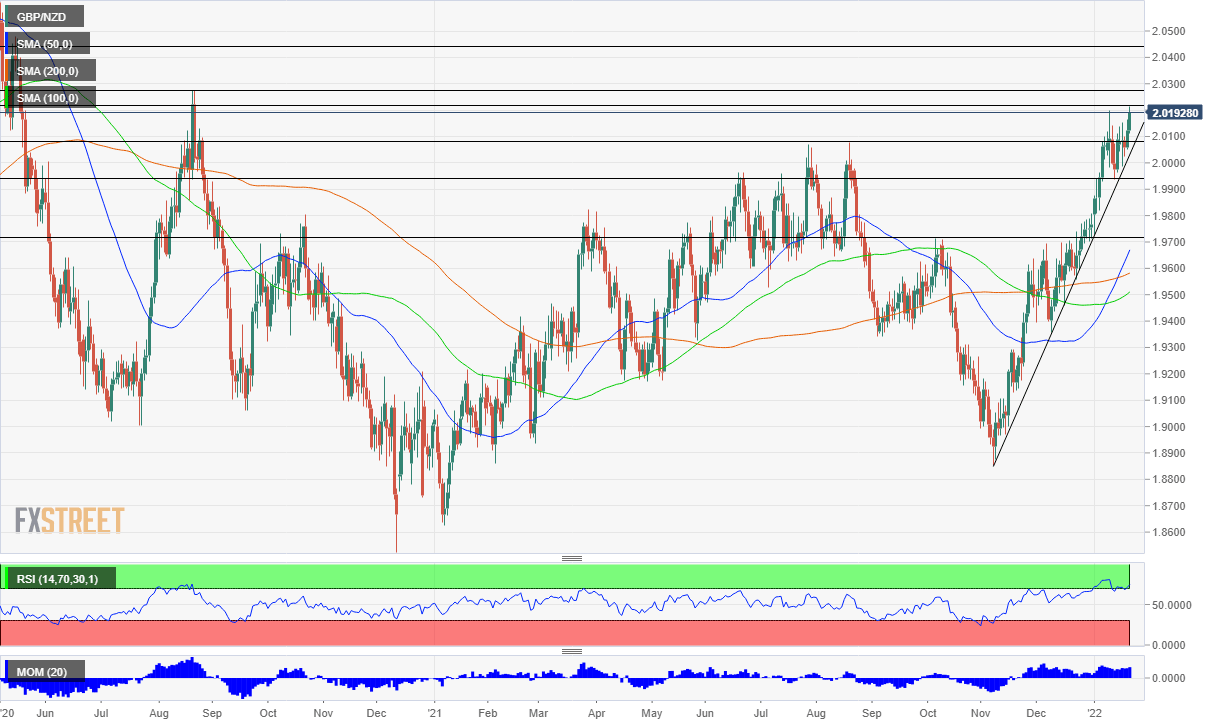1221x726 pixels.
Task: Click the RSI (14,70,30,1) indicator label
Action: 60,578
